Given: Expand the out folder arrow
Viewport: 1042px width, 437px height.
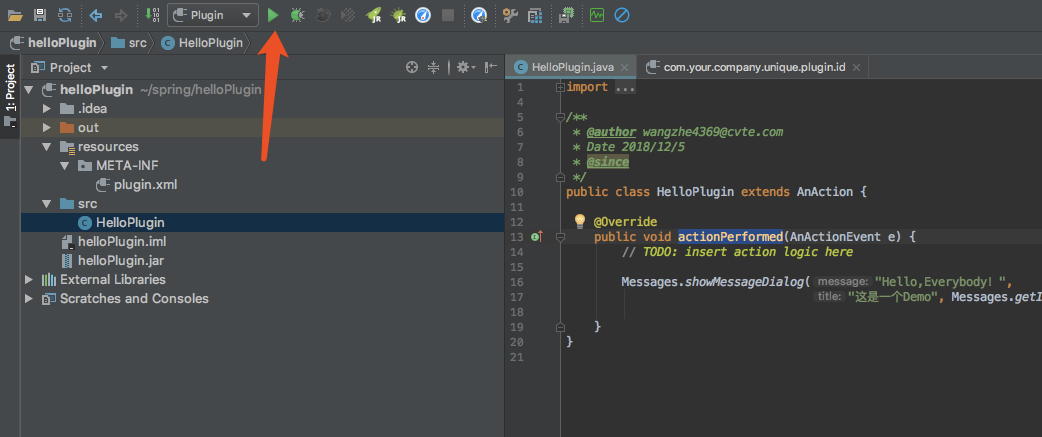Looking at the screenshot, I should (47, 128).
